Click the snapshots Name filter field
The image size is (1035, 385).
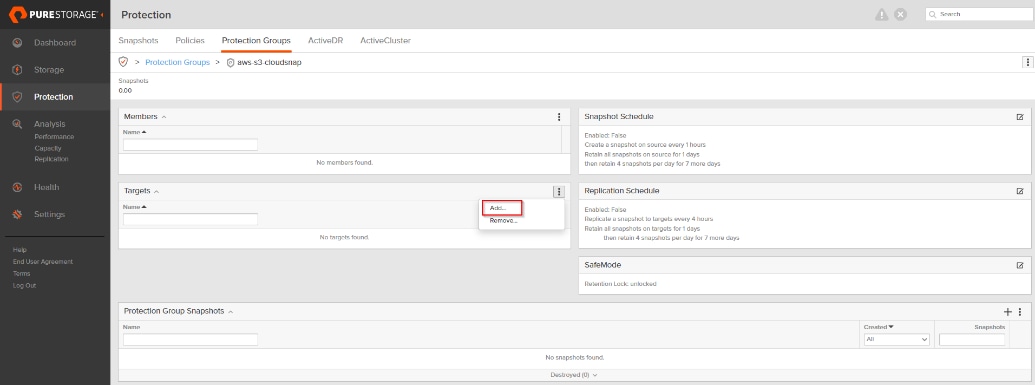(190, 339)
